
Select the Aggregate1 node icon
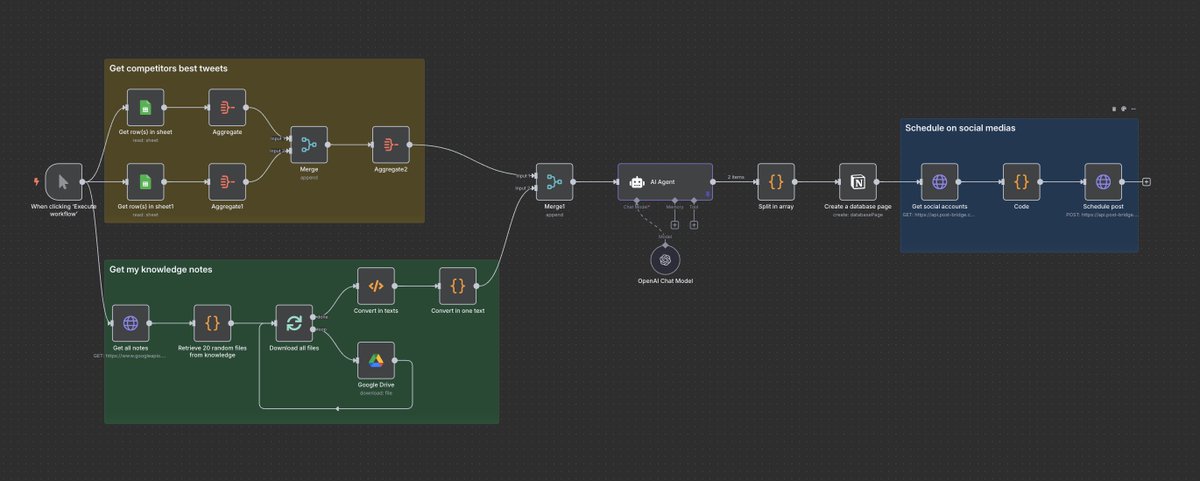(227, 182)
